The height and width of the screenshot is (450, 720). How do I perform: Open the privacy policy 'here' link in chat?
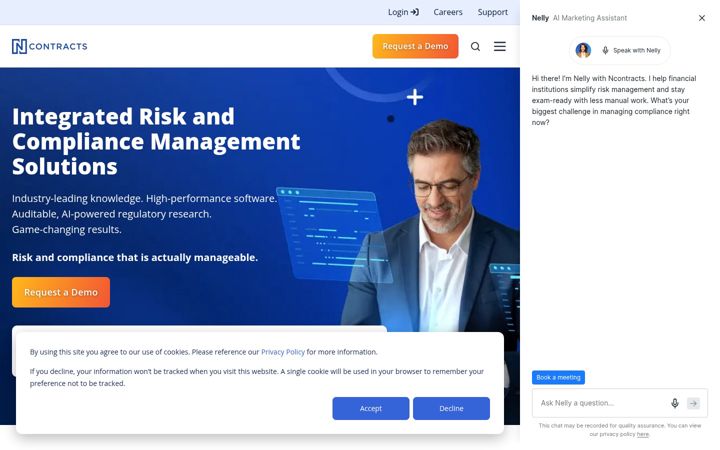(643, 434)
